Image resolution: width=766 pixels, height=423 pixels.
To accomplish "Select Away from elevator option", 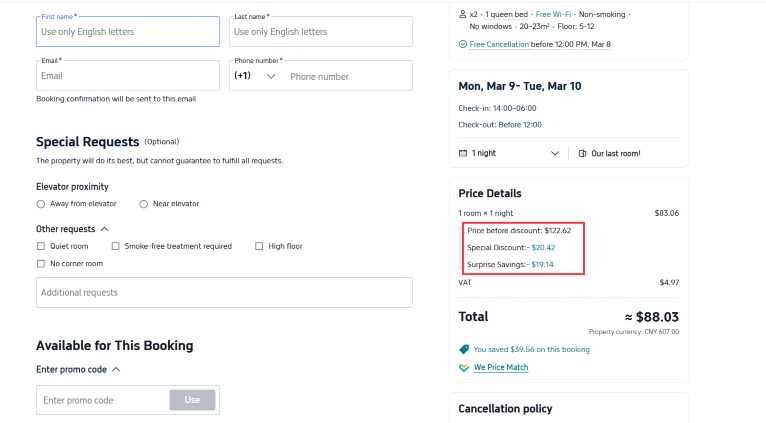I will coord(41,204).
